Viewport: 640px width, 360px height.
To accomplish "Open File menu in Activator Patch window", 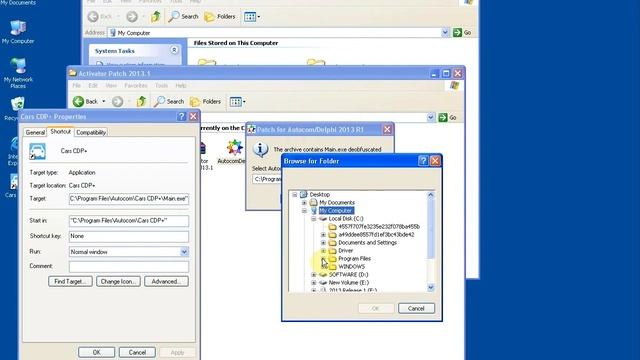I will 76,86.
